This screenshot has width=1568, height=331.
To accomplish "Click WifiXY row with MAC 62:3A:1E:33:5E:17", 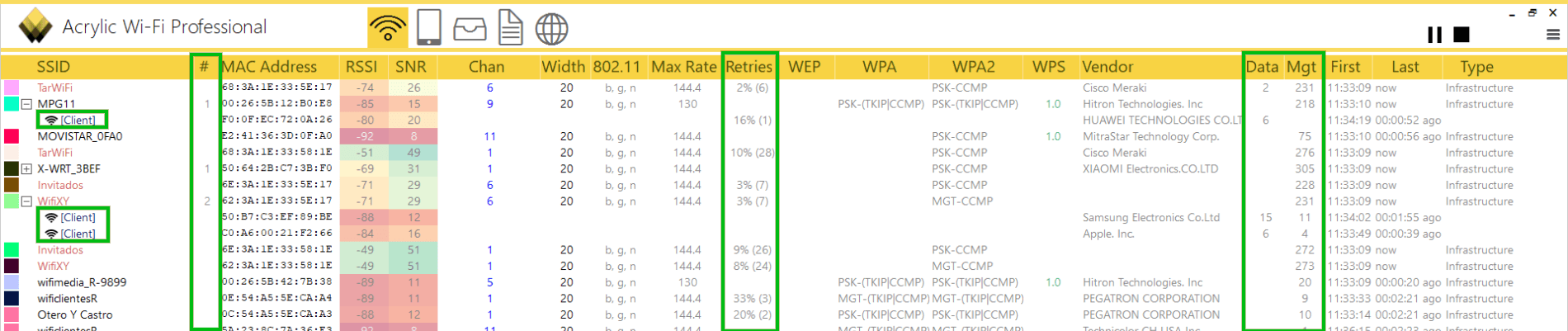I will tap(784, 201).
